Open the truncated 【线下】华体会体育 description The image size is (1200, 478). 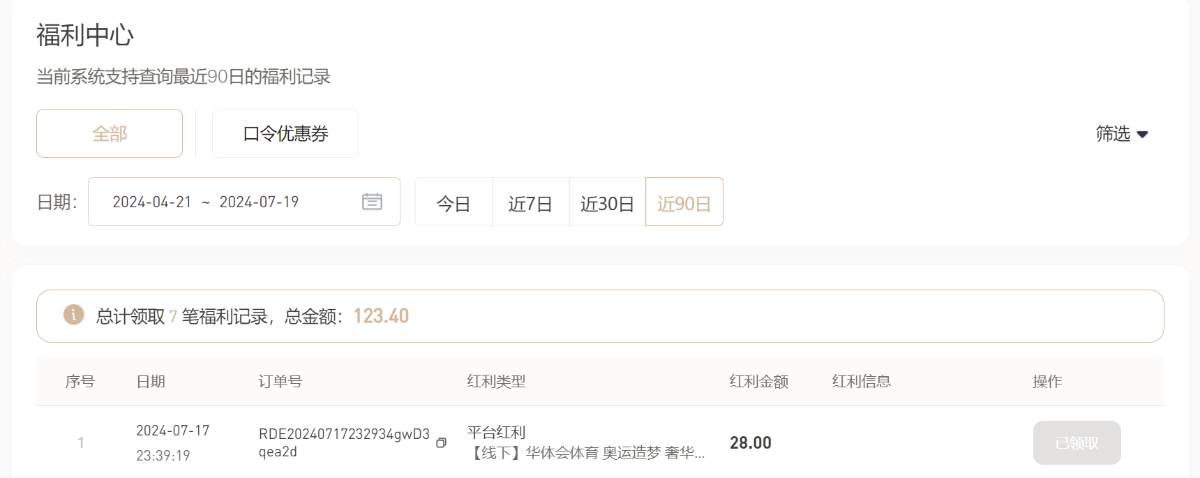(x=585, y=453)
